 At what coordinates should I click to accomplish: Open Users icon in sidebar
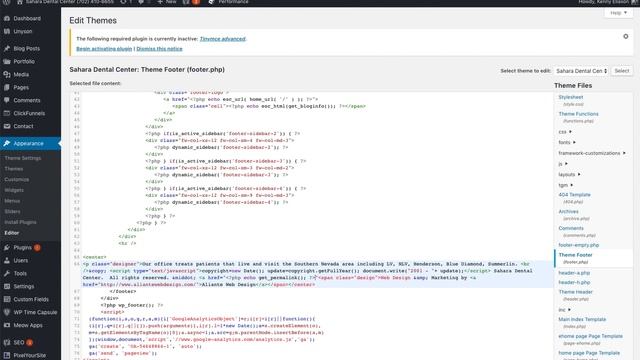tap(7, 260)
